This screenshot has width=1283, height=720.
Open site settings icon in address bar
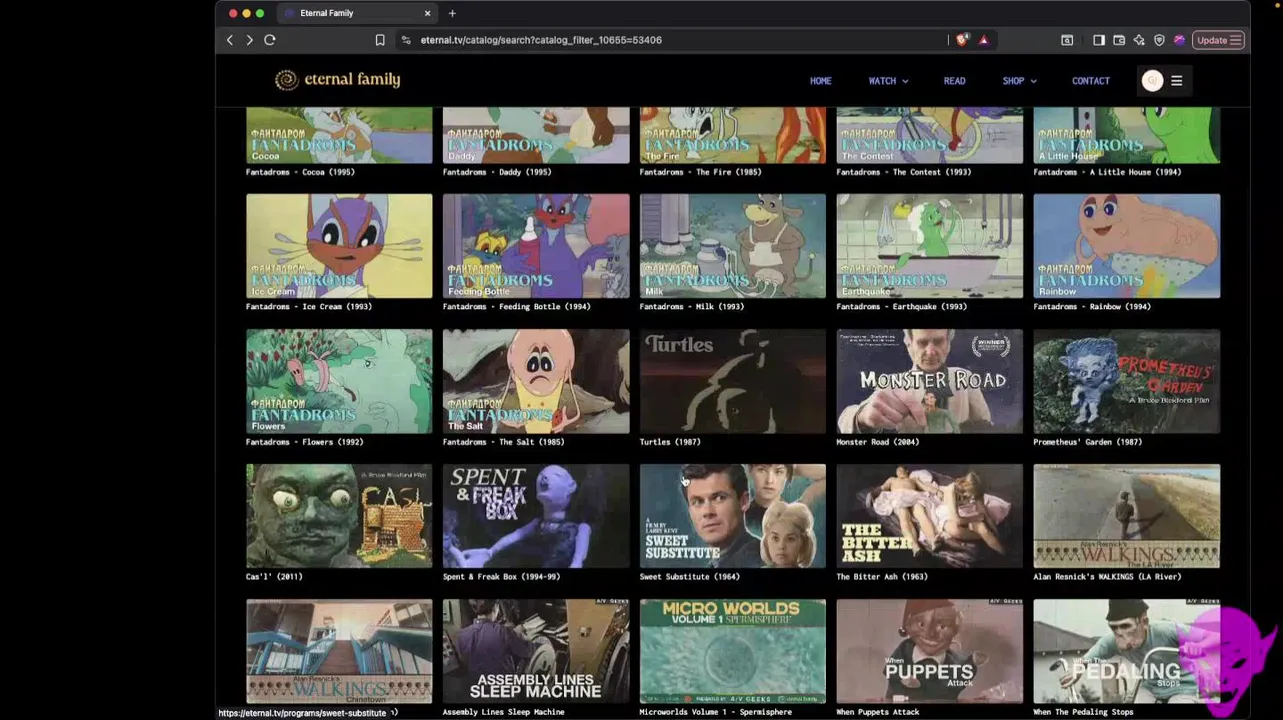(x=405, y=40)
